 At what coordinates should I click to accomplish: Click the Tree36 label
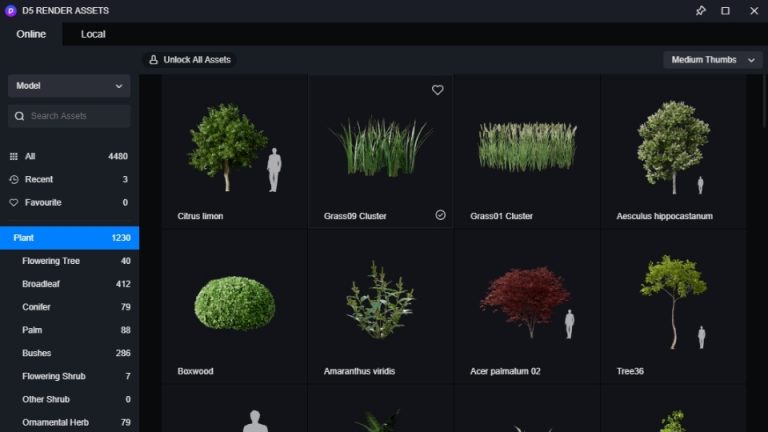click(x=630, y=371)
